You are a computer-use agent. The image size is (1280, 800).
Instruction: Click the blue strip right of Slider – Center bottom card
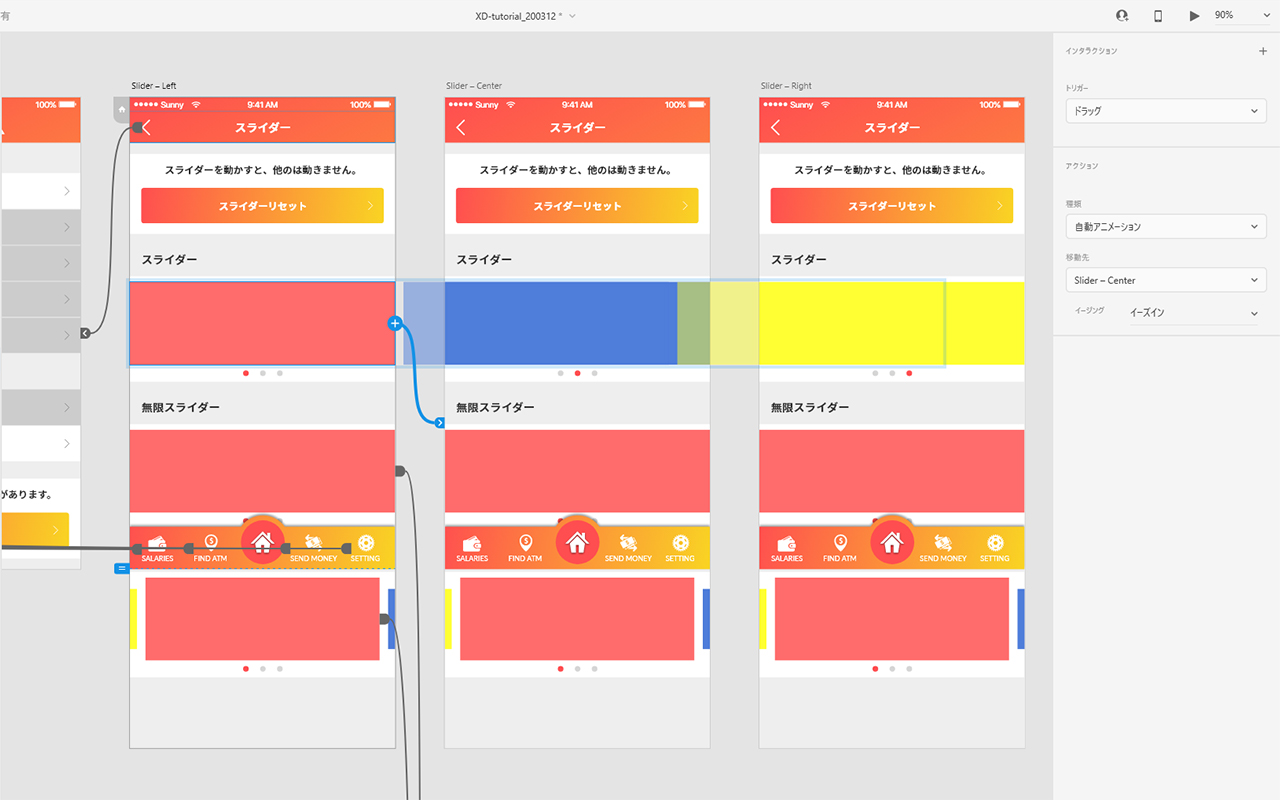(706, 619)
